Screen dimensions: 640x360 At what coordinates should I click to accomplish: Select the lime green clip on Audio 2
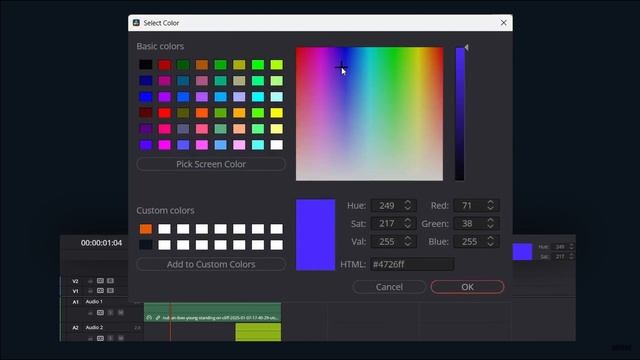pos(258,332)
